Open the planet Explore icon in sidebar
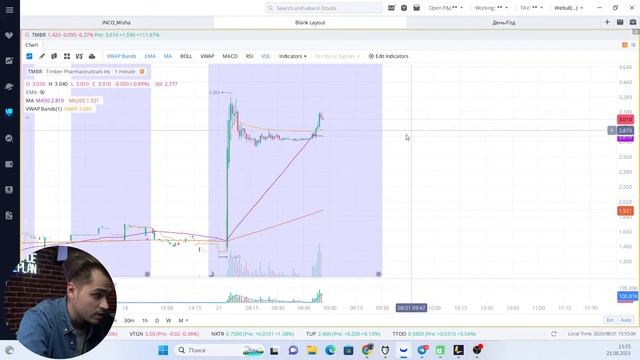The height and width of the screenshot is (360, 640). click(9, 87)
